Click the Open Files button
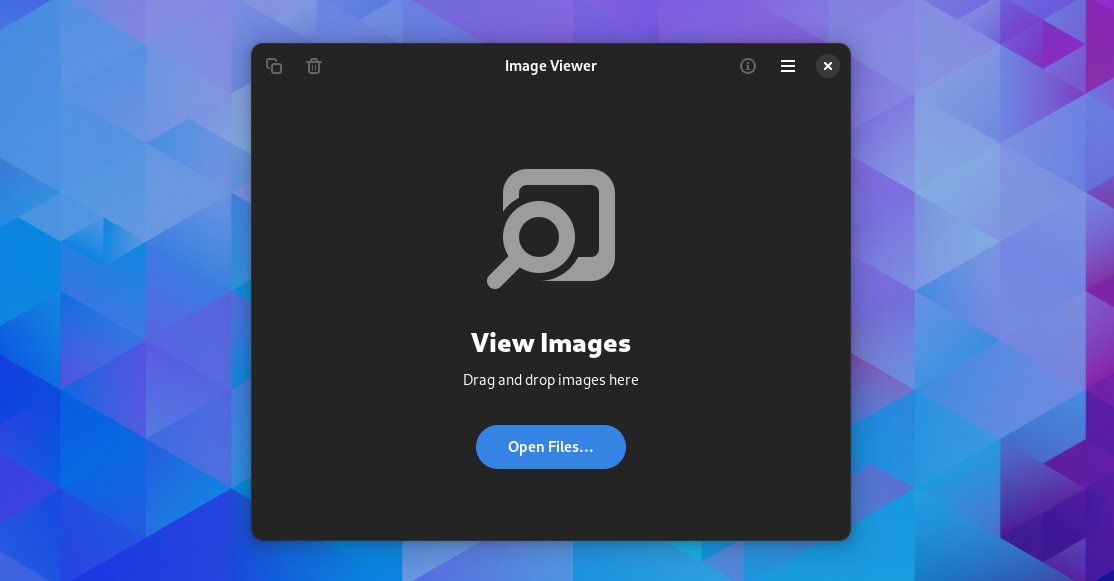Image resolution: width=1114 pixels, height=581 pixels. tap(551, 447)
